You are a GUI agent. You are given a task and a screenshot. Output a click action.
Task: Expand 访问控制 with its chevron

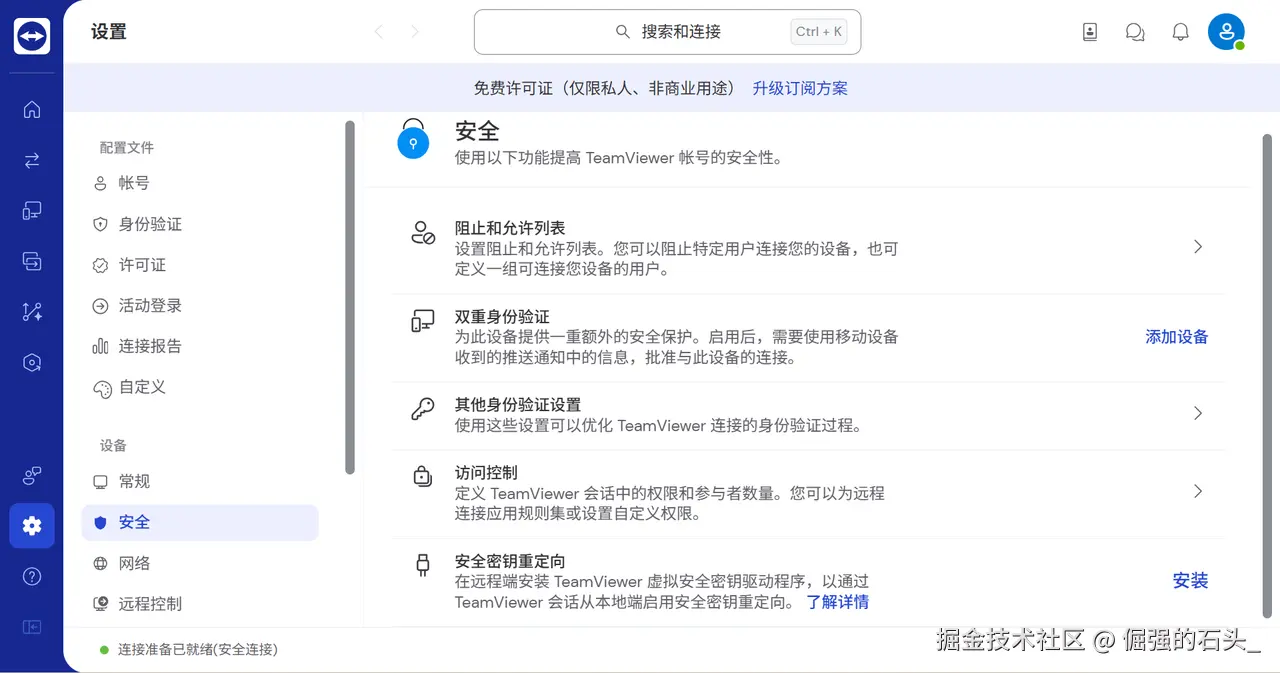1197,491
